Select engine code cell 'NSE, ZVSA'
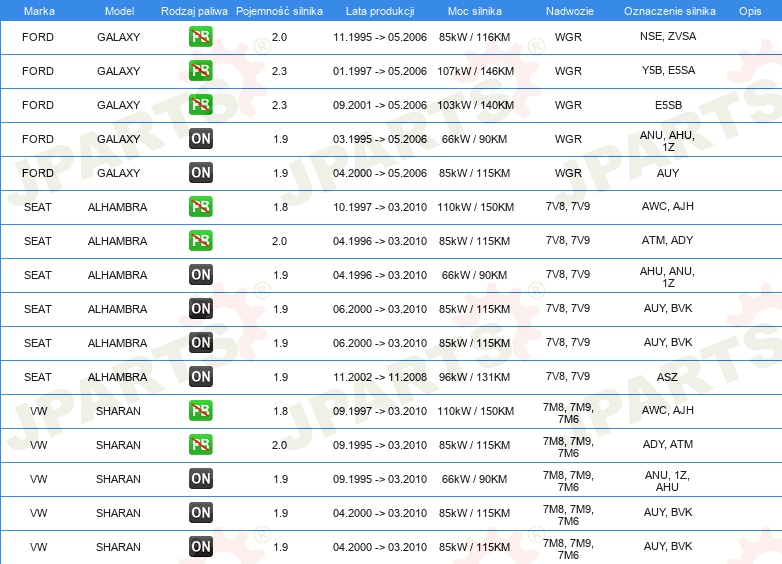 (x=668, y=36)
